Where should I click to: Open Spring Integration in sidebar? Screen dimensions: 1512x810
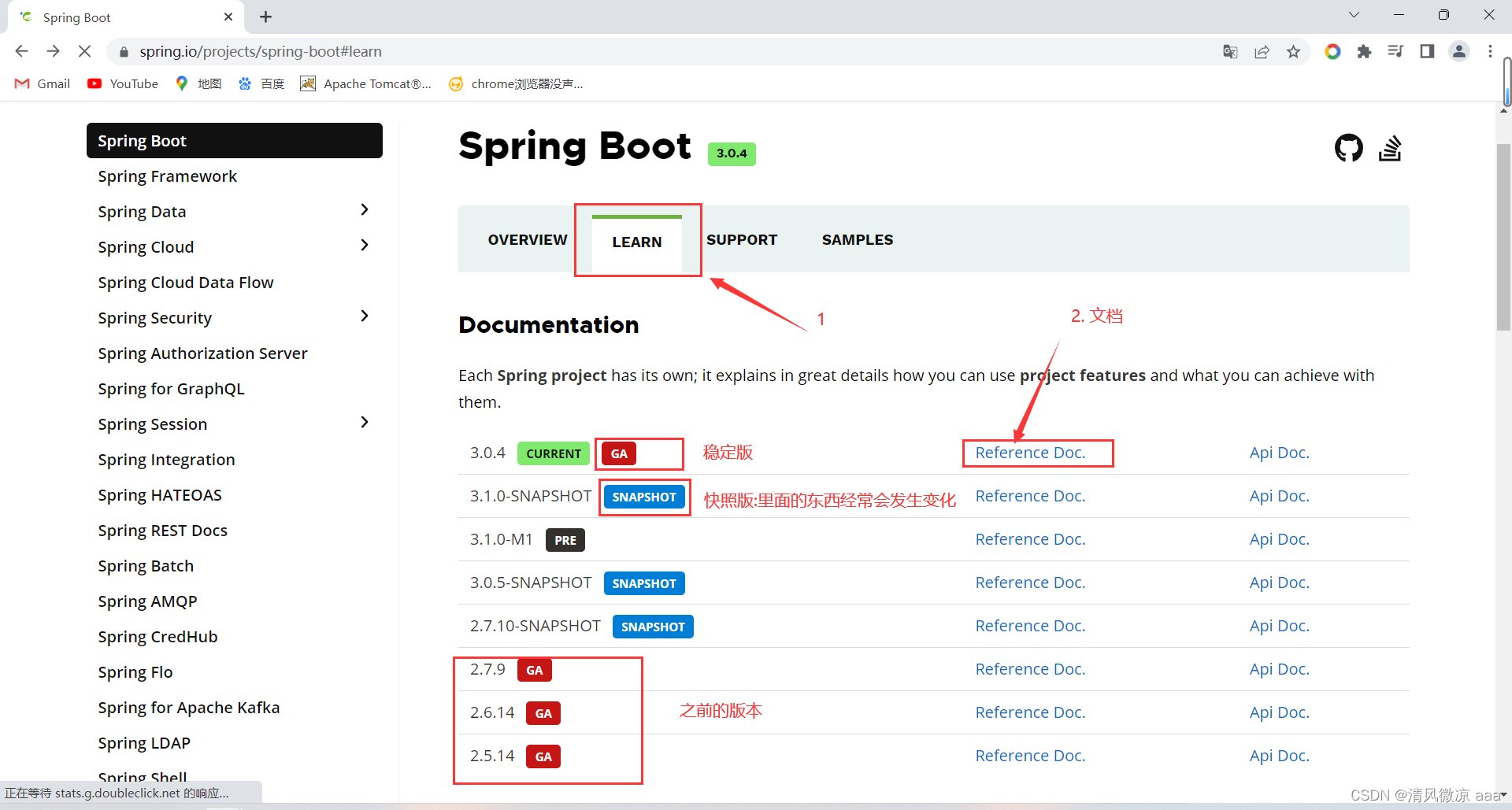click(x=166, y=460)
